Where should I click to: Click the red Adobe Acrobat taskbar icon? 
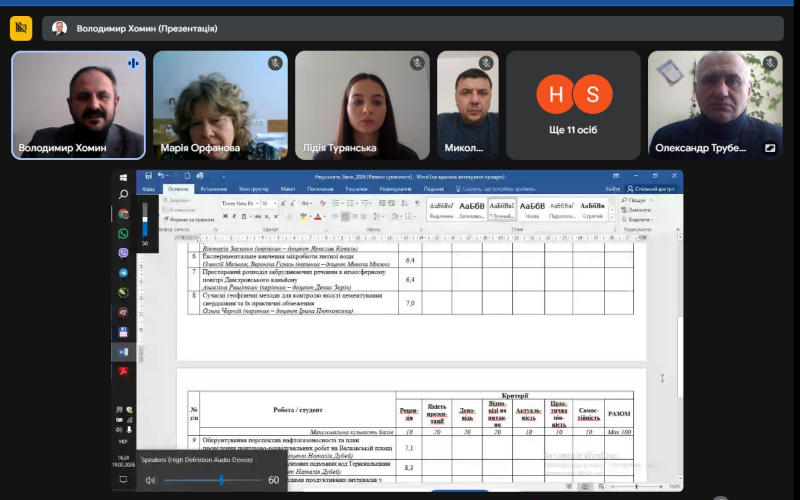click(124, 372)
